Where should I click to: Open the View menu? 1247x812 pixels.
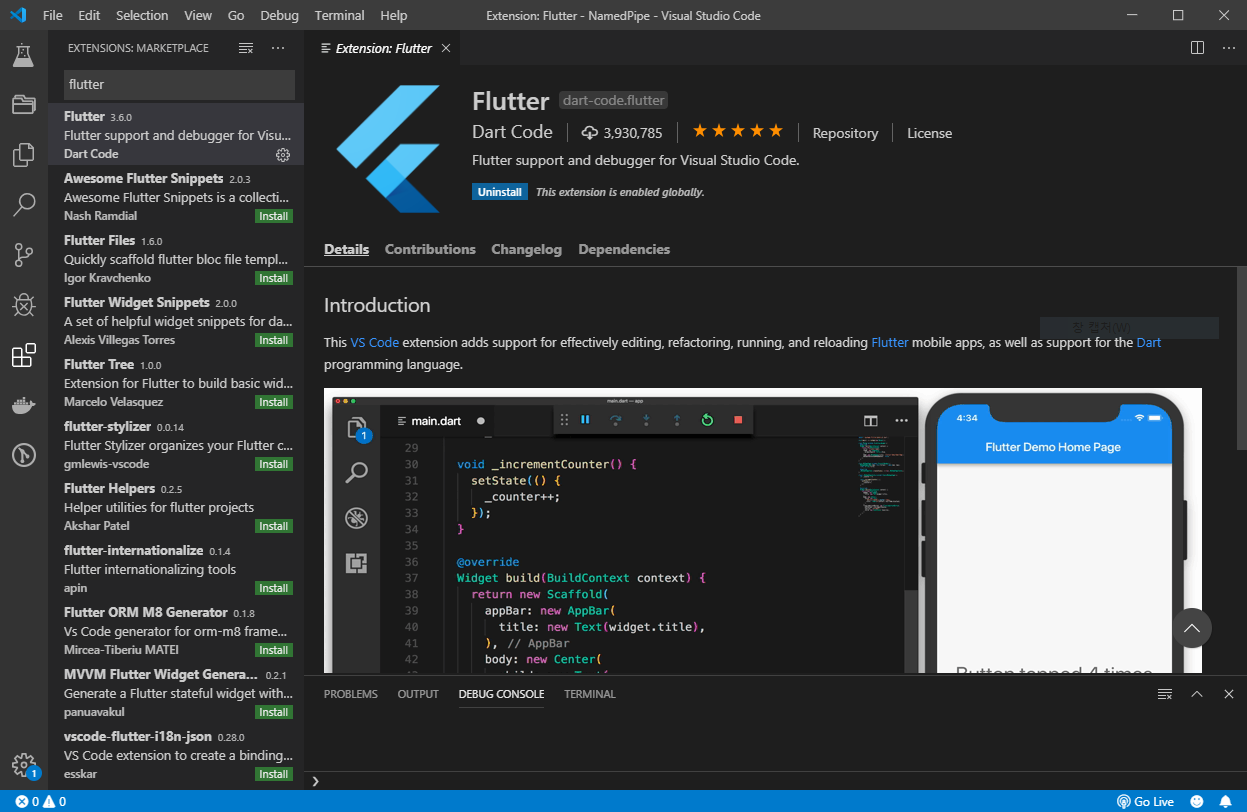coord(198,16)
